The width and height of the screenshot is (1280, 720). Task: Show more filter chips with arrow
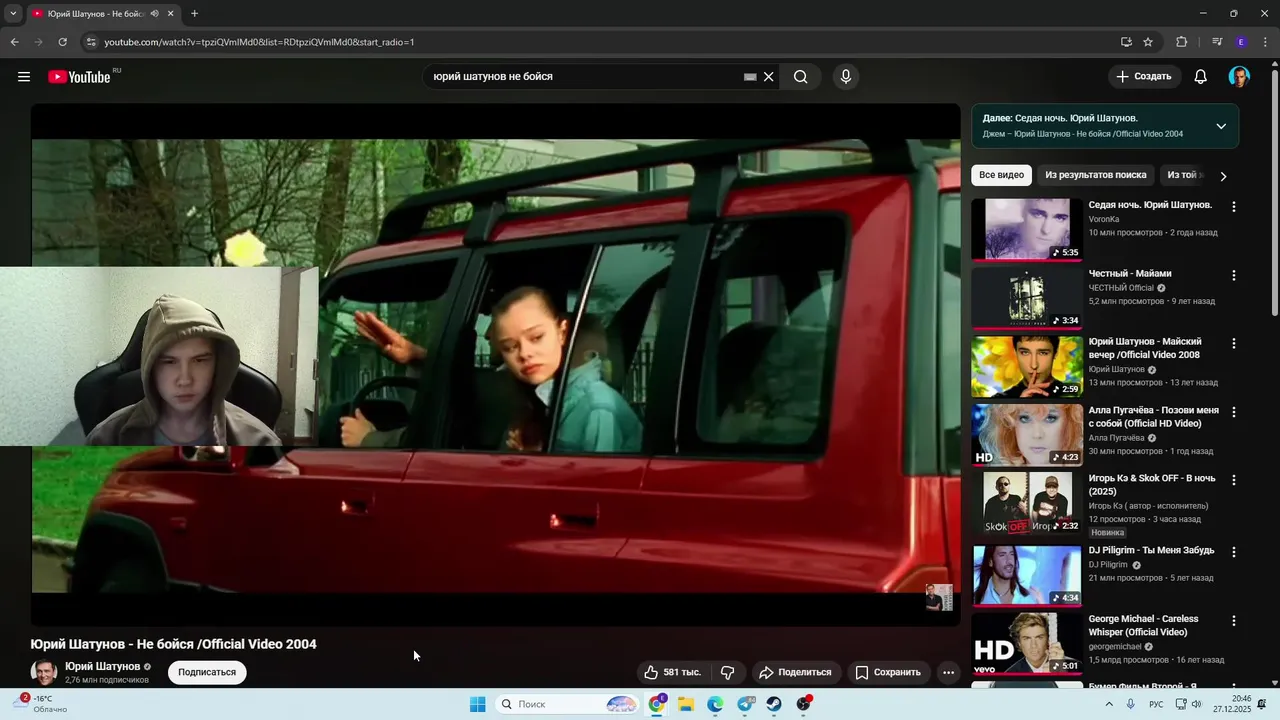(x=1222, y=176)
